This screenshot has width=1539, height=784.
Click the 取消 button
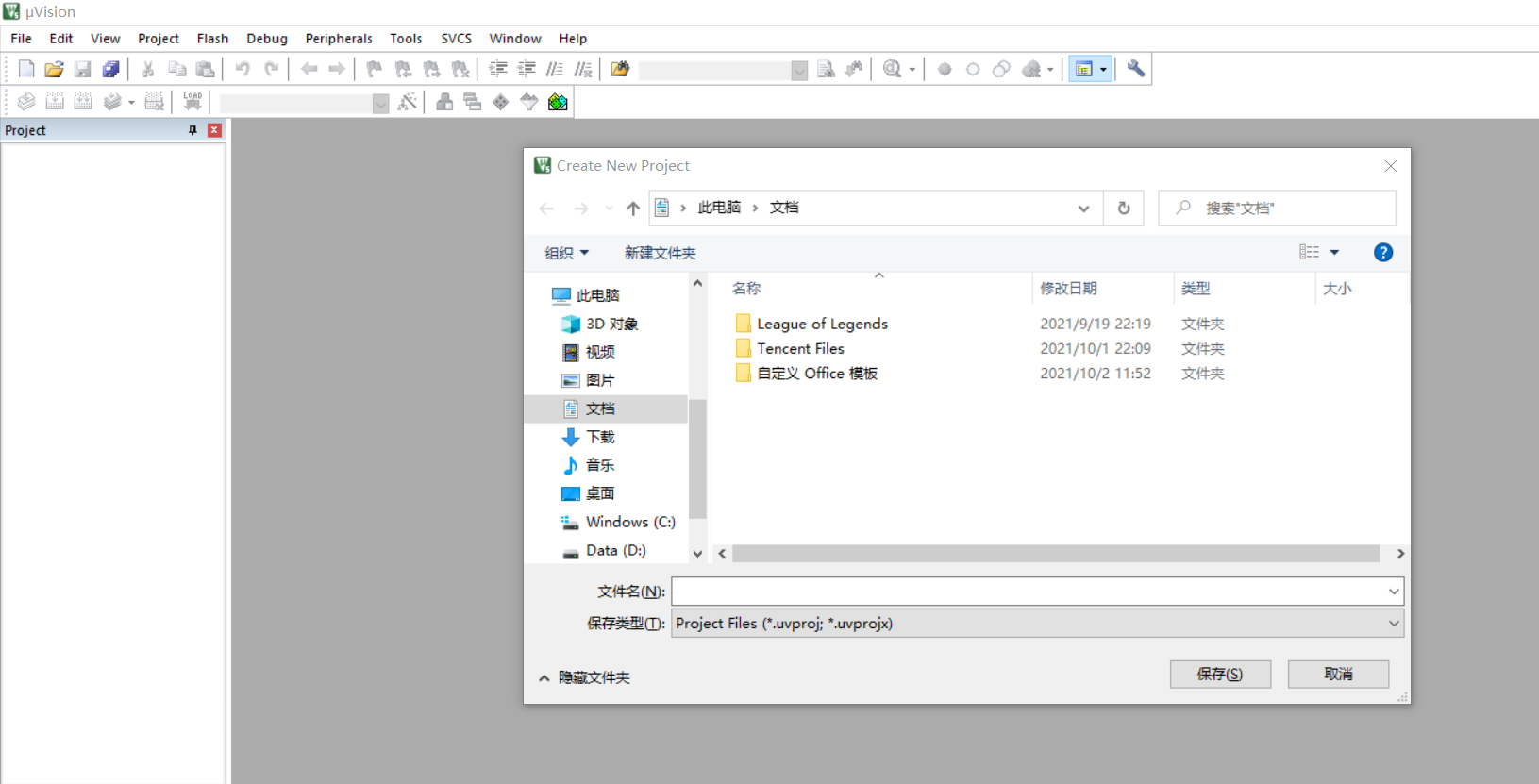coord(1338,674)
